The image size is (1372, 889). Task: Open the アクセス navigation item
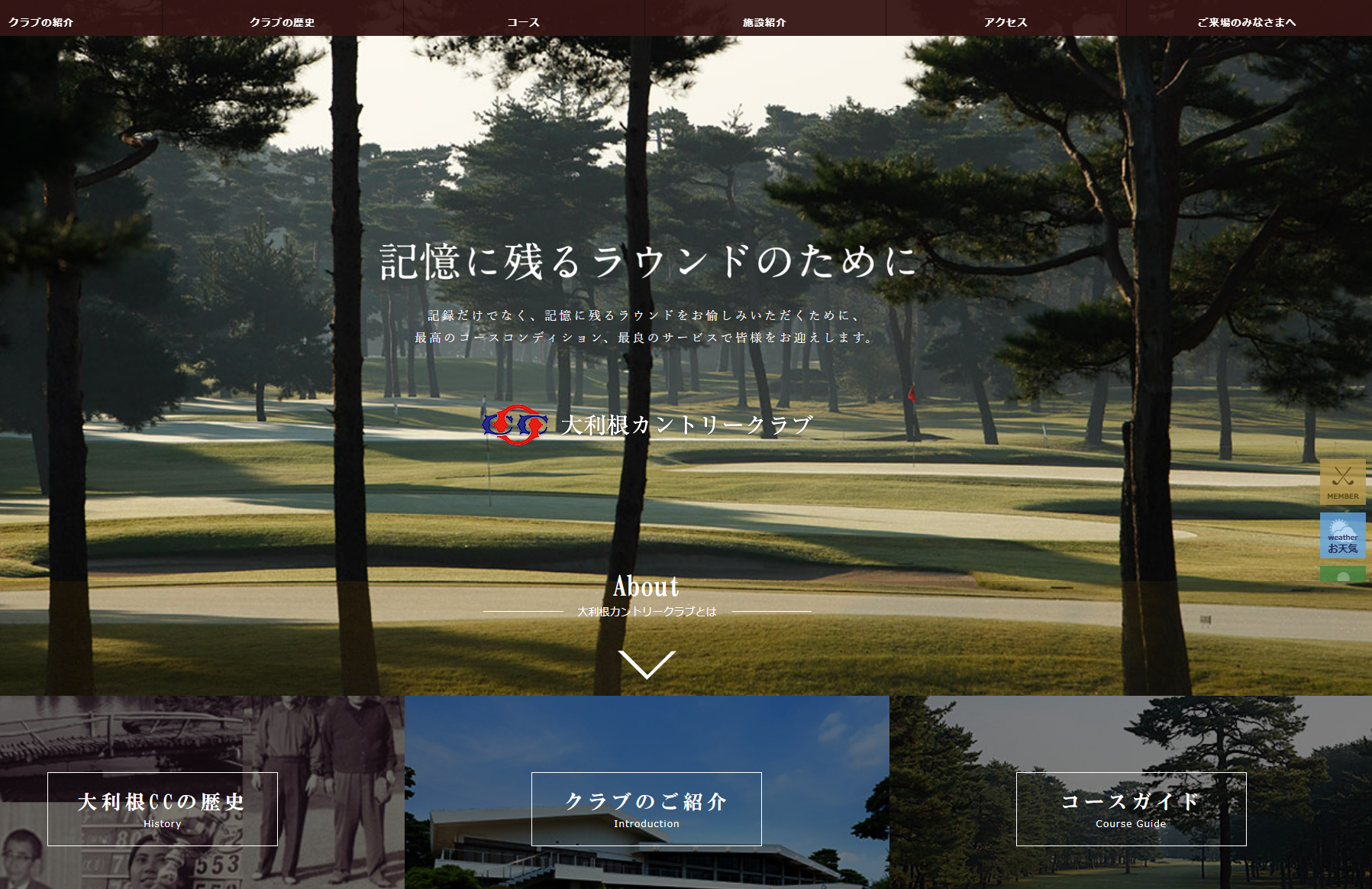tap(1006, 22)
